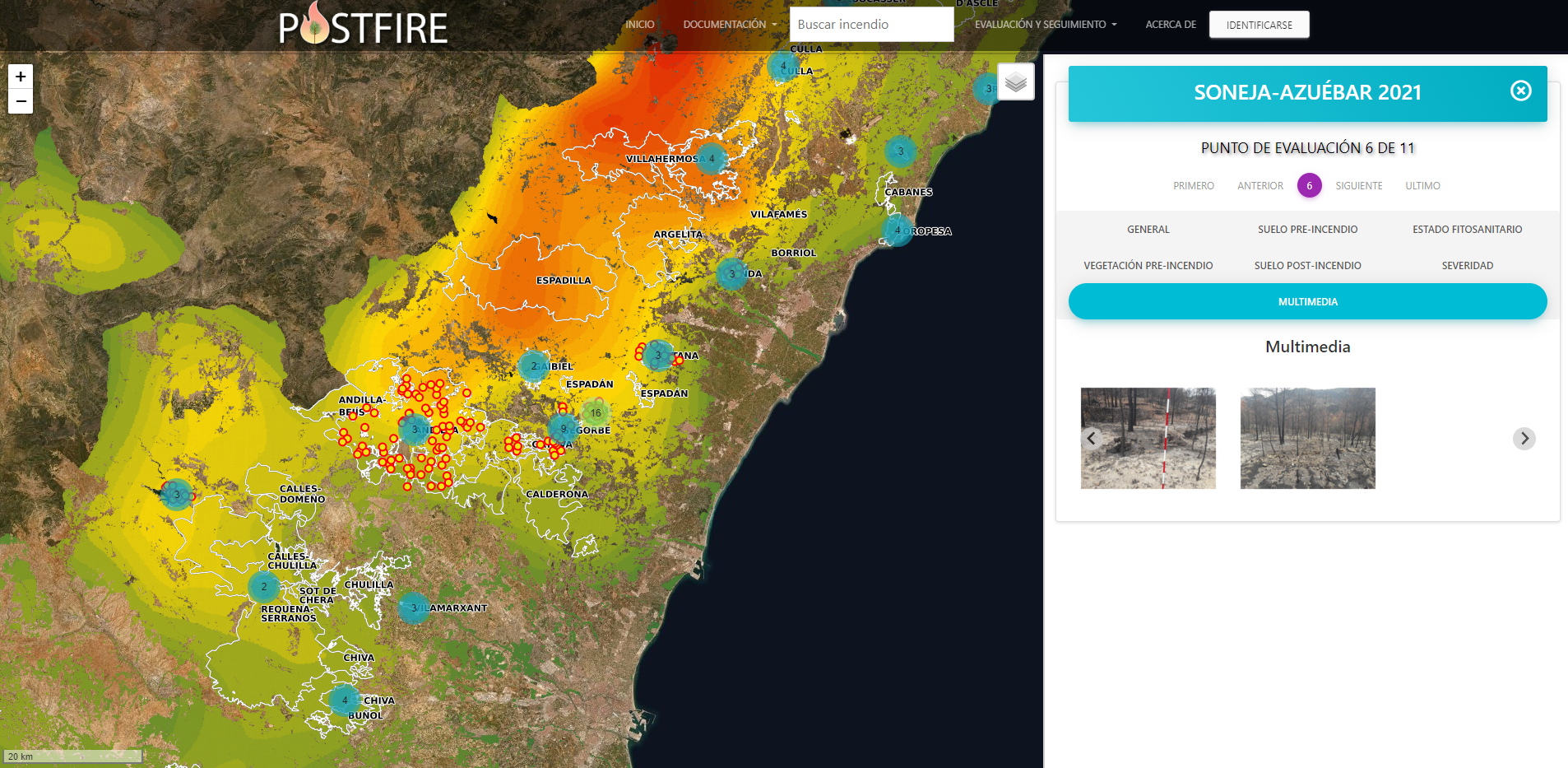The image size is (1568, 768).
Task: Open cluster marker 3 near Cabanes
Action: tap(901, 151)
